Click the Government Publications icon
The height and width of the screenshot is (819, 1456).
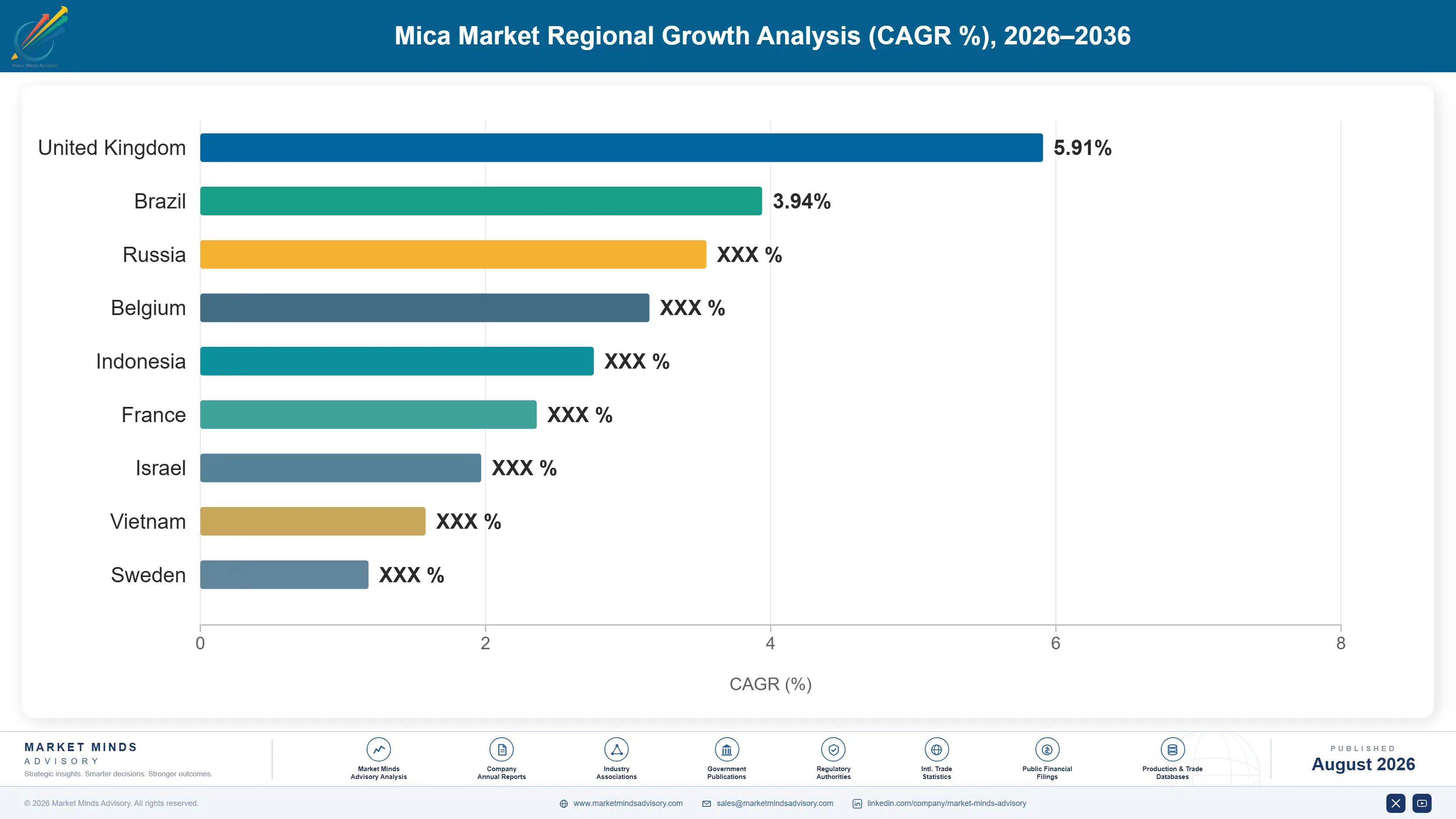point(726,749)
